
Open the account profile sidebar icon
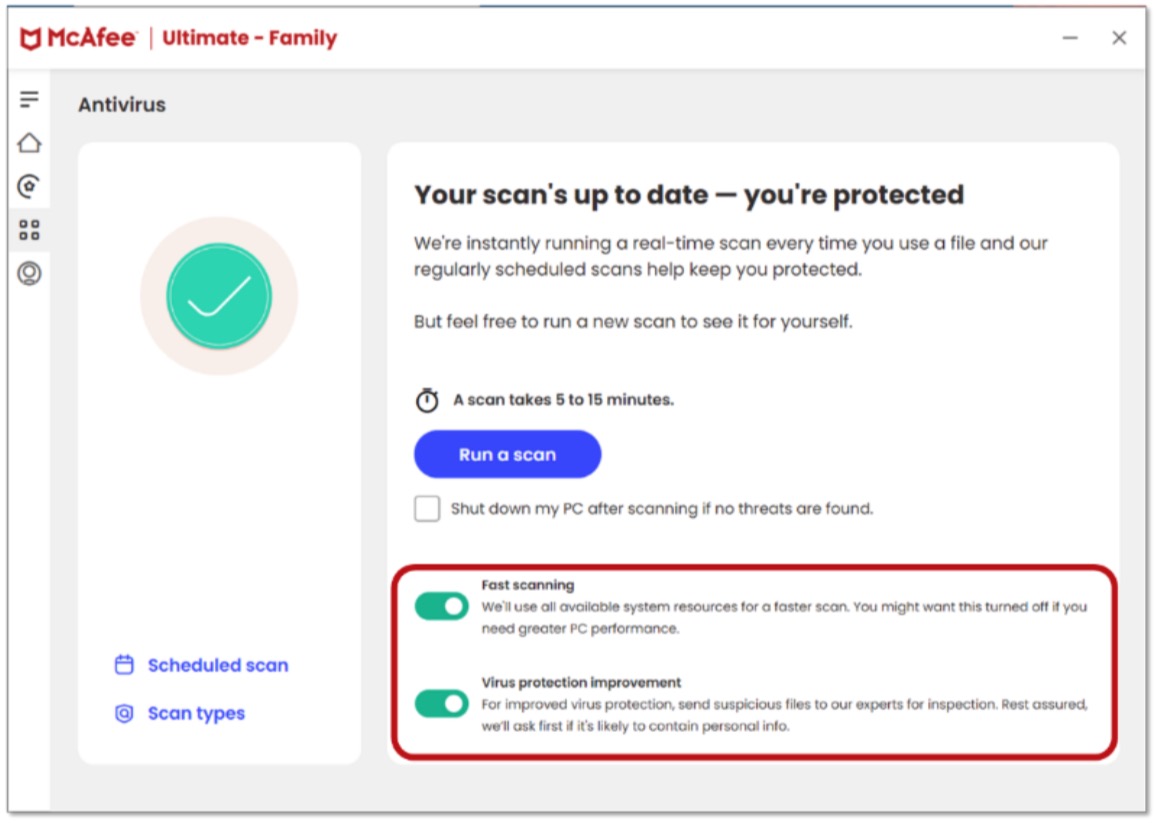(x=29, y=273)
